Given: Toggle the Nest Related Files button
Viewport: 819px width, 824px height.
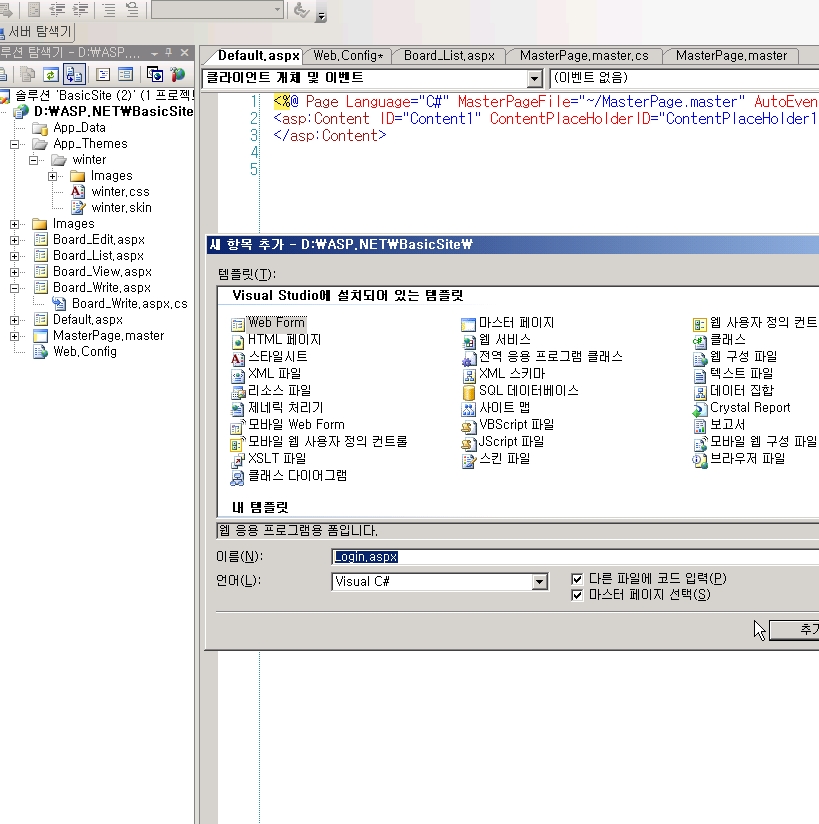Looking at the screenshot, I should [74, 75].
